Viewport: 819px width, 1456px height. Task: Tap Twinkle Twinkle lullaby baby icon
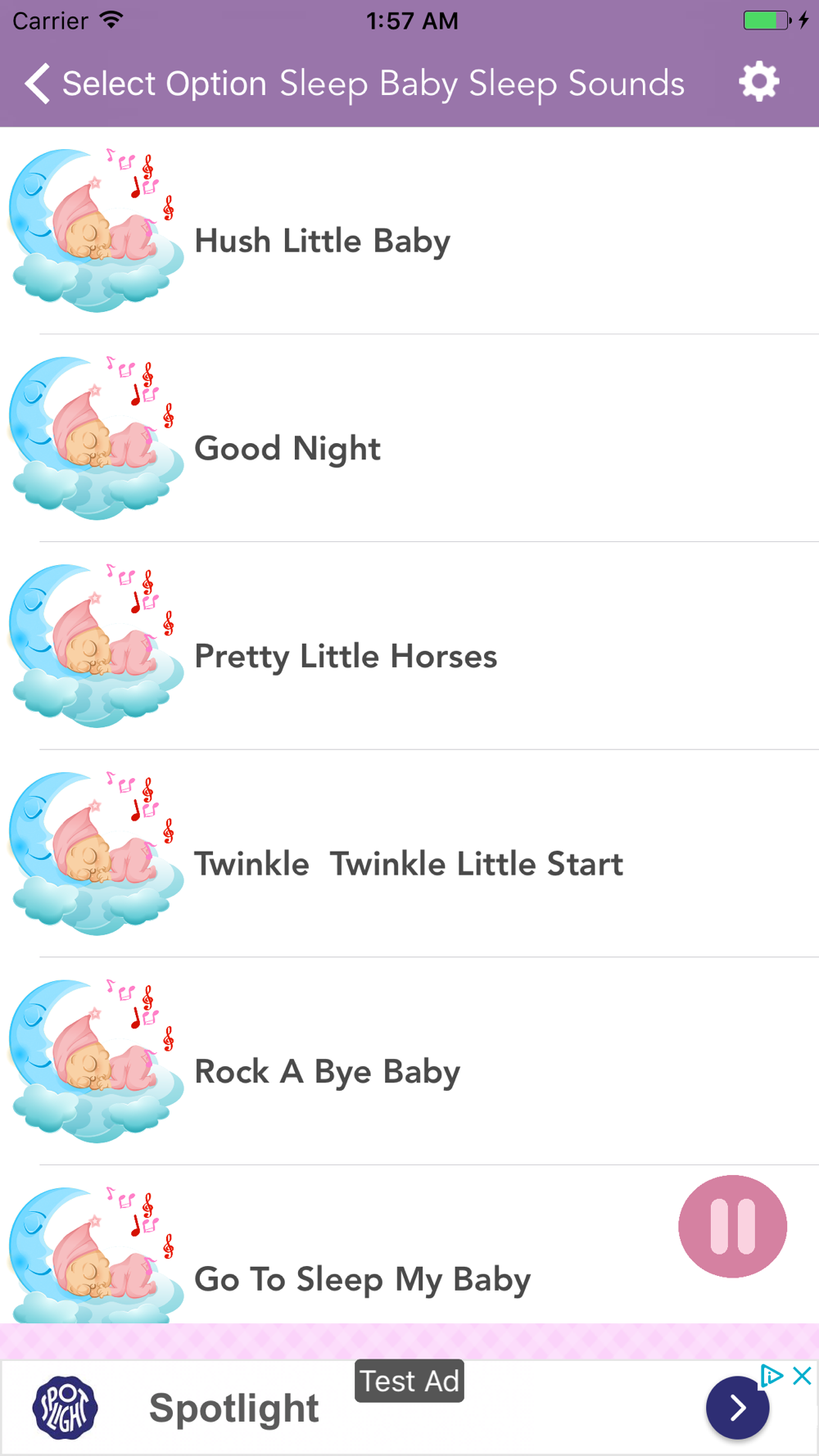pos(96,853)
